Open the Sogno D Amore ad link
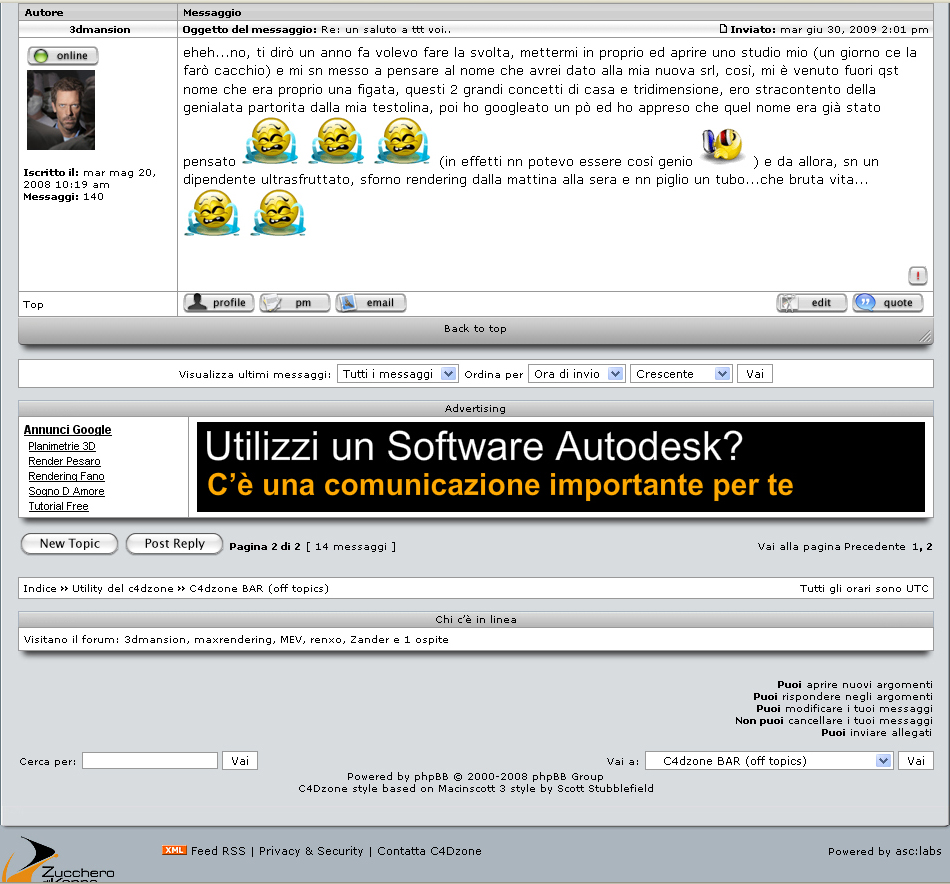Viewport: 950px width, 884px height. [x=66, y=491]
